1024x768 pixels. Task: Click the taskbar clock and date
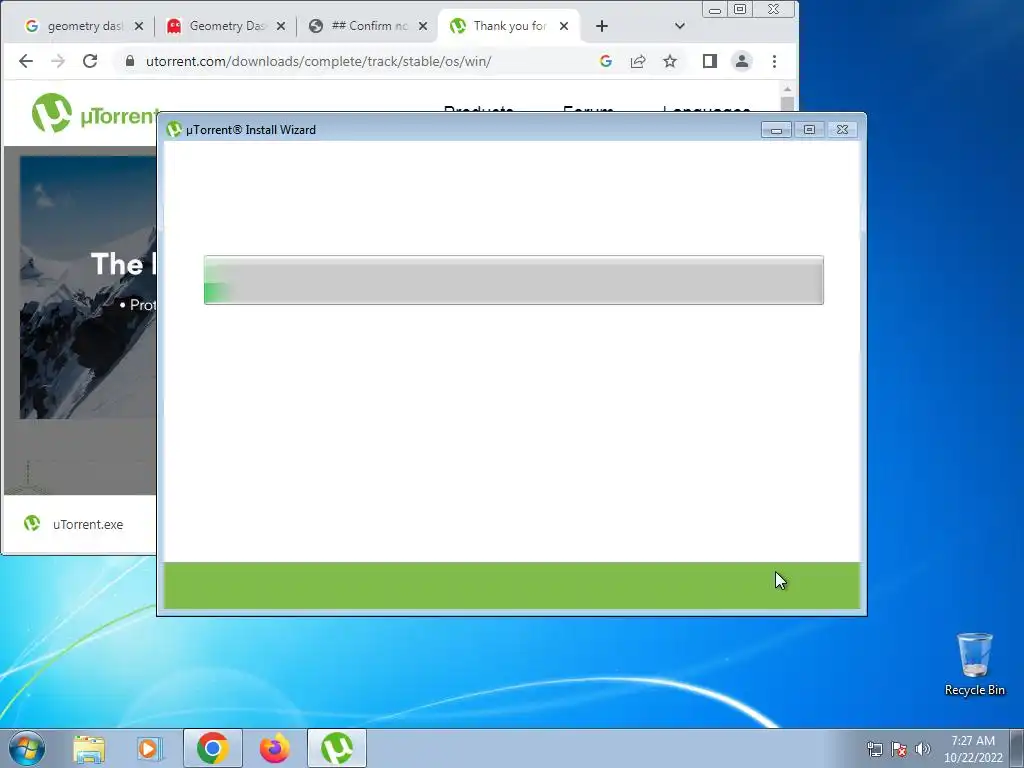[973, 749]
